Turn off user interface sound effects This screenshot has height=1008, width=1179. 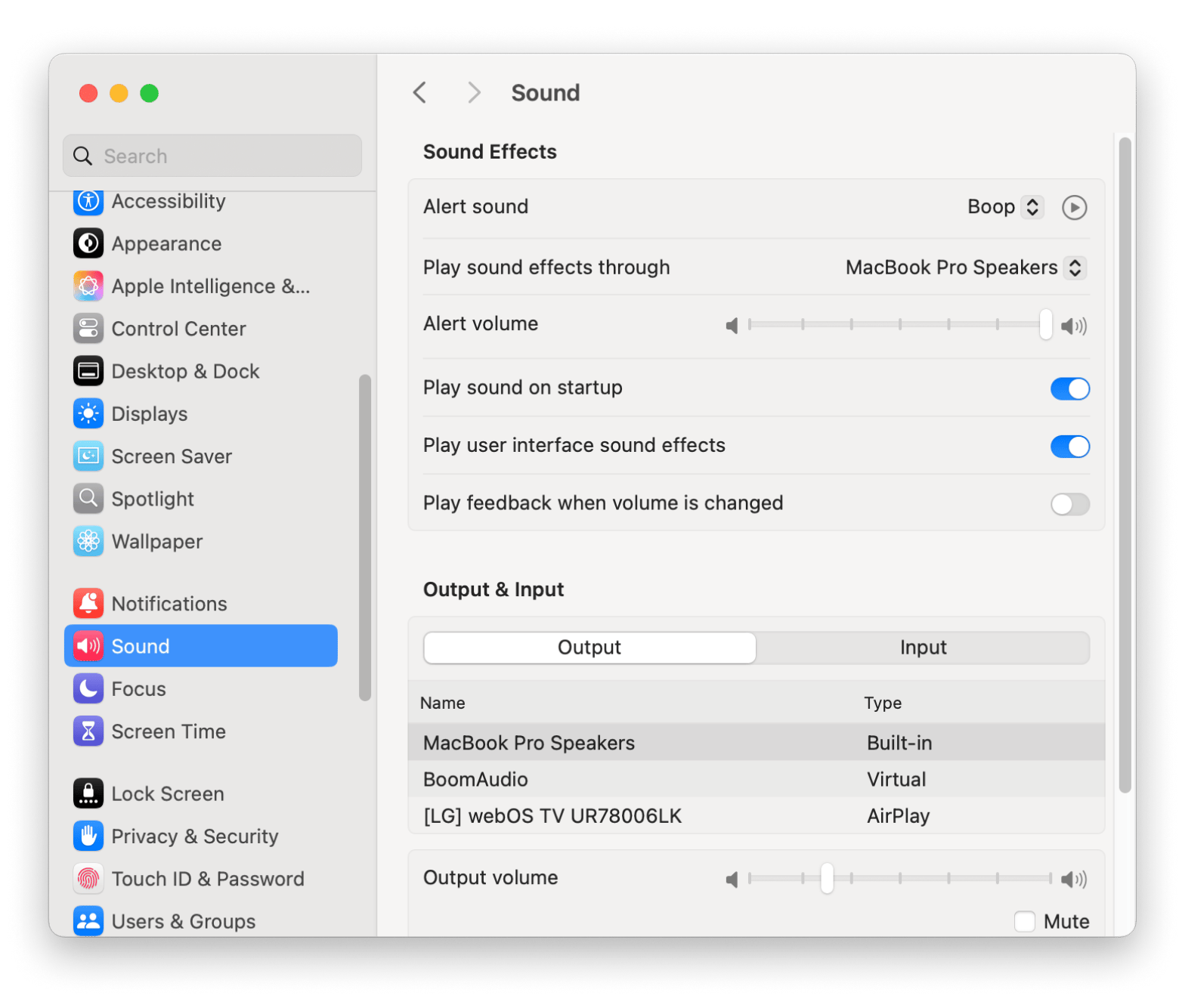tap(1069, 447)
